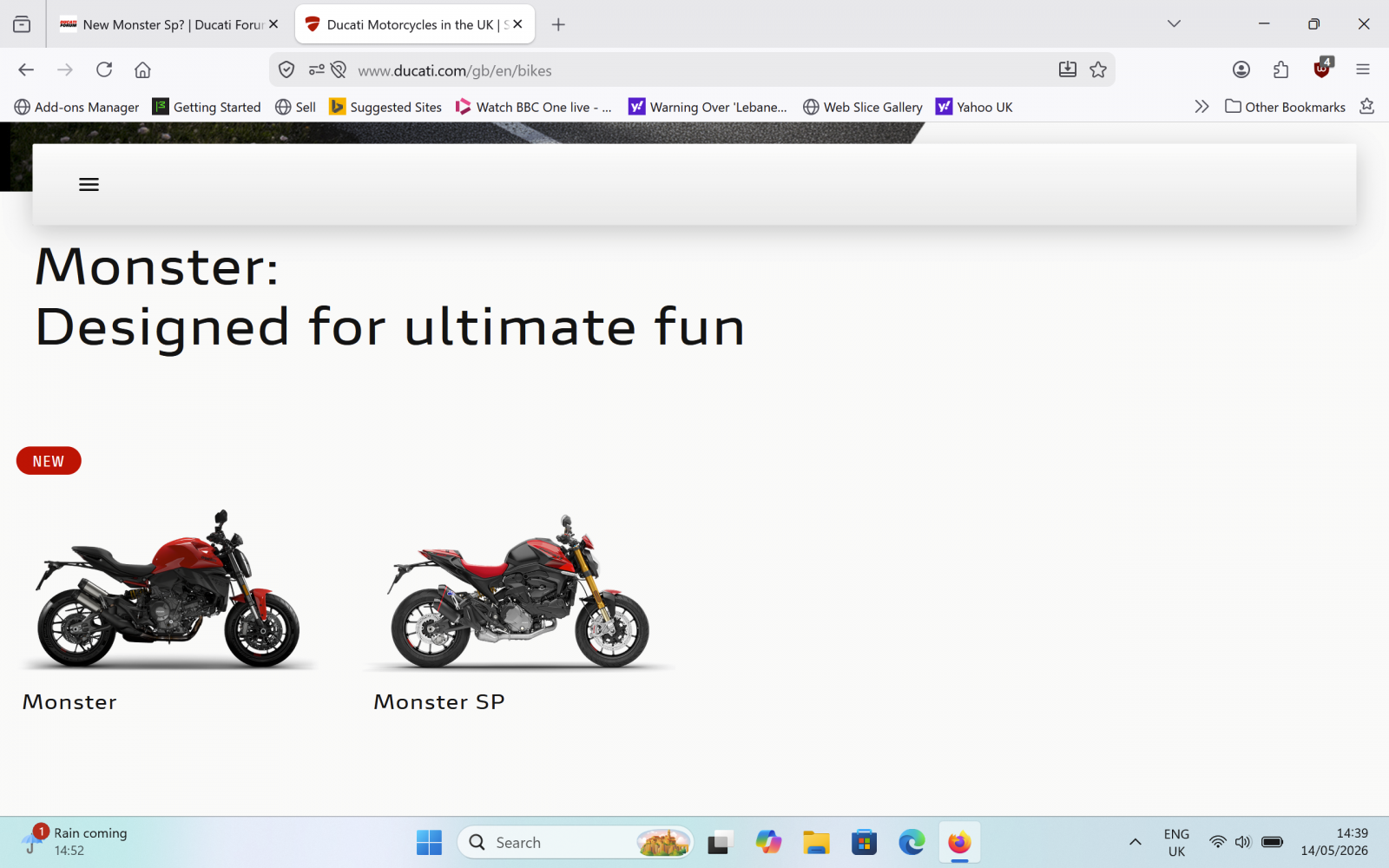Image resolution: width=1389 pixels, height=868 pixels.
Task: Open the Warning Over 'Lebane... bookmark
Action: 708,107
